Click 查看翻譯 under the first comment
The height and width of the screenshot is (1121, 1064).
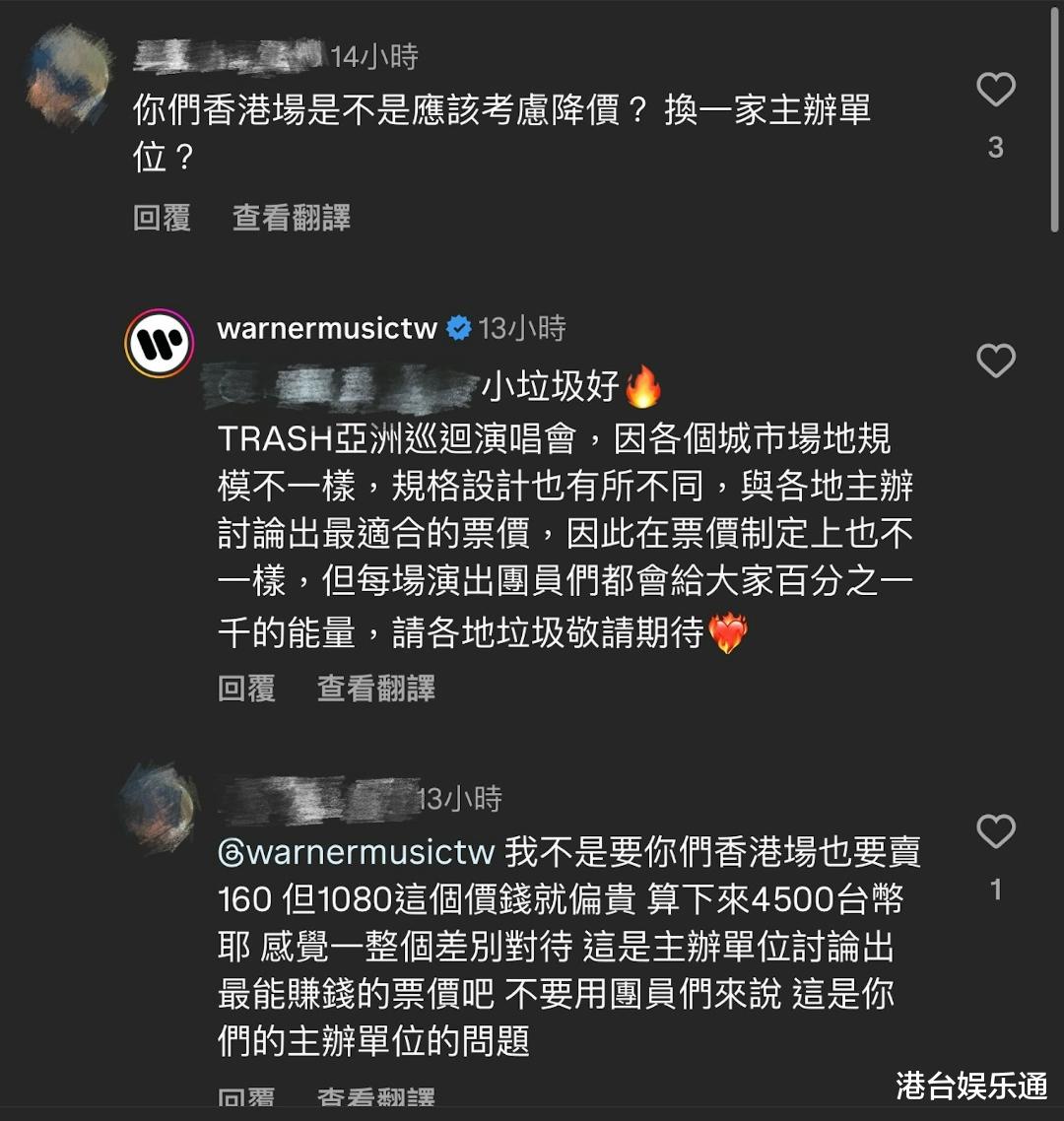[292, 218]
